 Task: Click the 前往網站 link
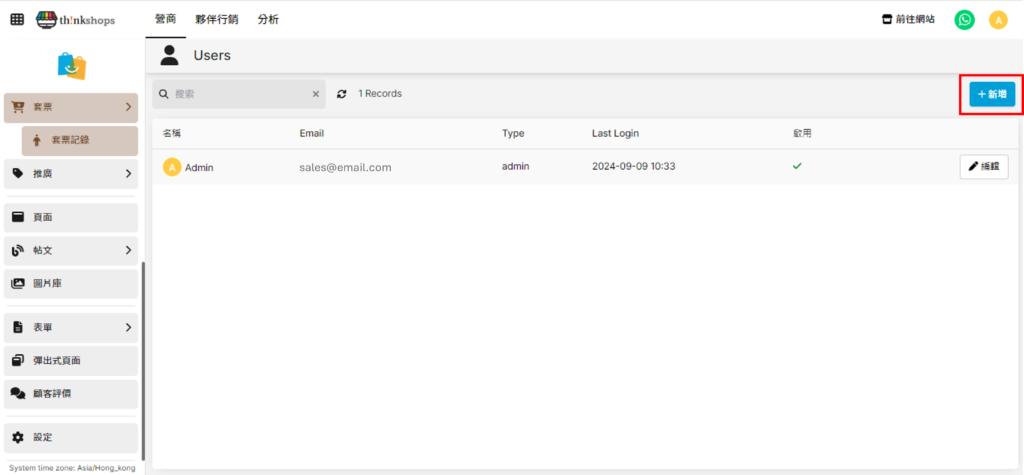coord(908,19)
